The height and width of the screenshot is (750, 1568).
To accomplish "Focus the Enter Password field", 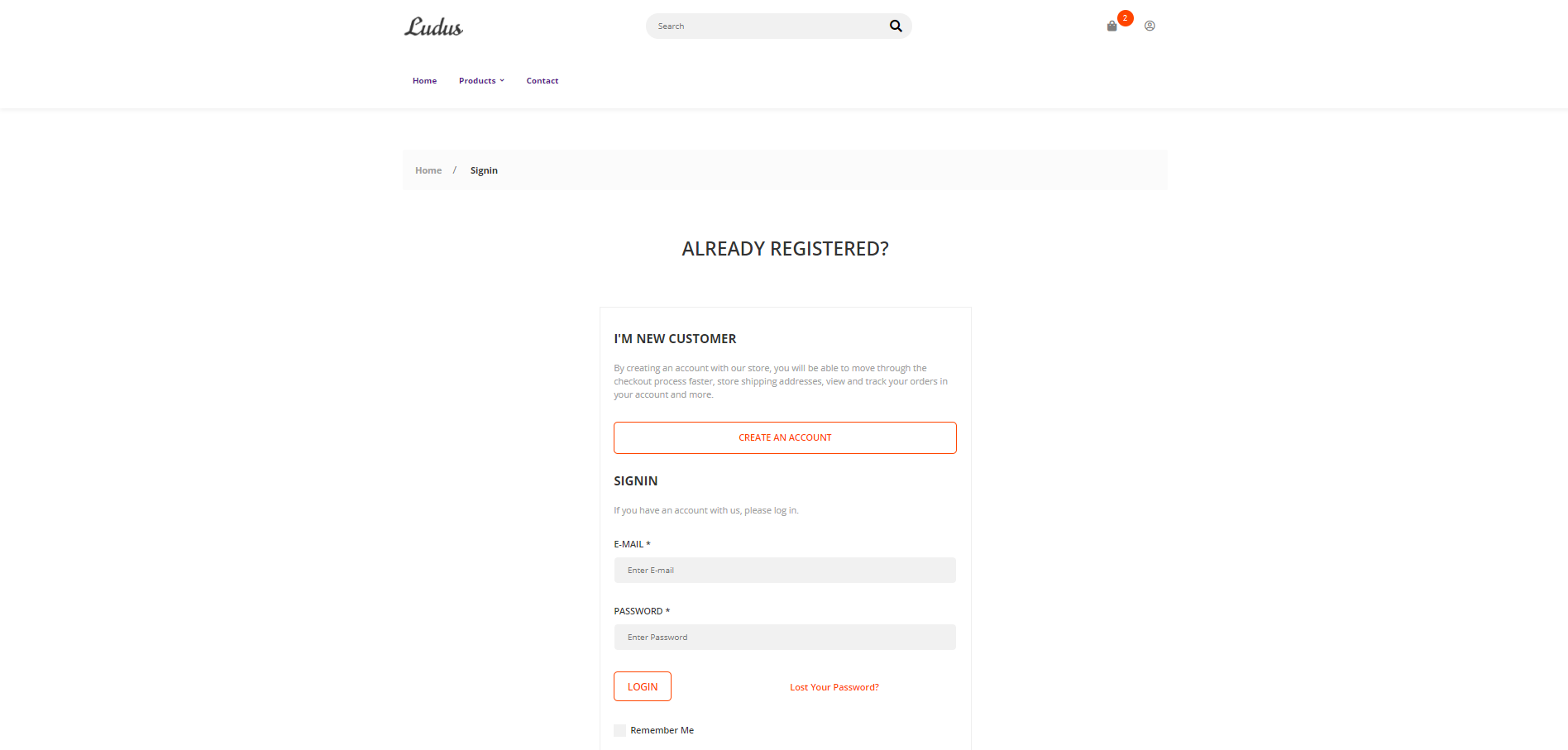I will tap(785, 638).
